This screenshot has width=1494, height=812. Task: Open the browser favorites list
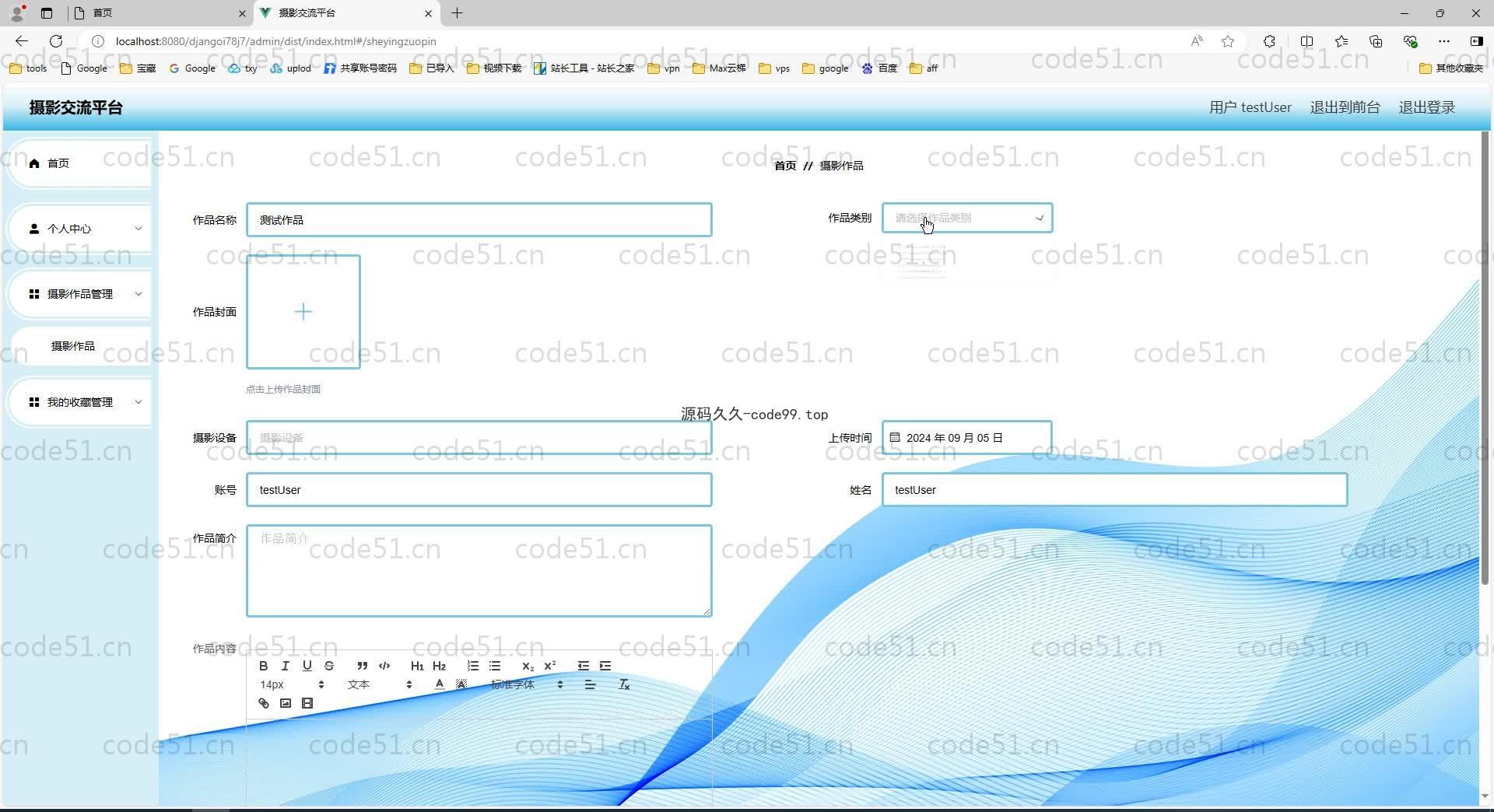1341,41
